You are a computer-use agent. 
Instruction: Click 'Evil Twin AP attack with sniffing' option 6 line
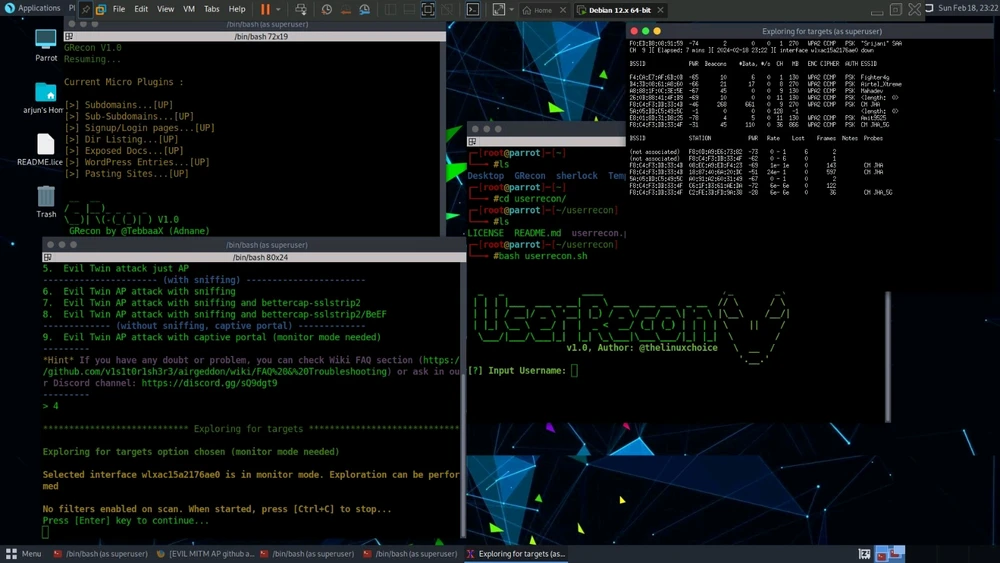[x=139, y=291]
